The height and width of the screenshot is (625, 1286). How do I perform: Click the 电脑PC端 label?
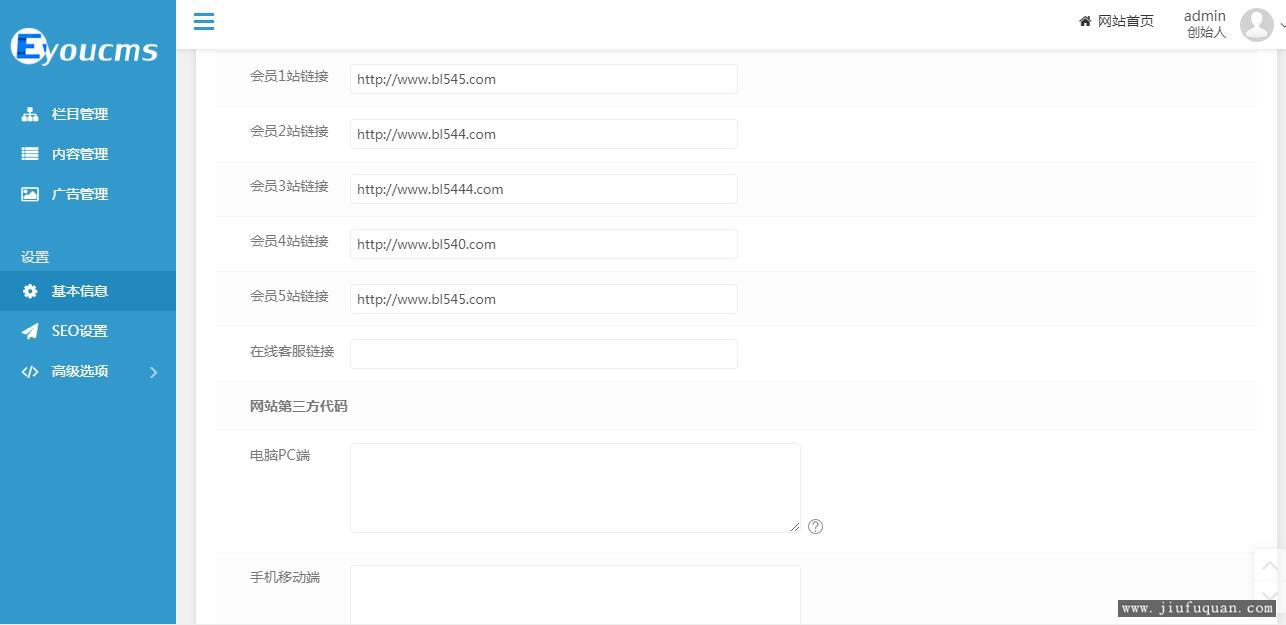(280, 455)
